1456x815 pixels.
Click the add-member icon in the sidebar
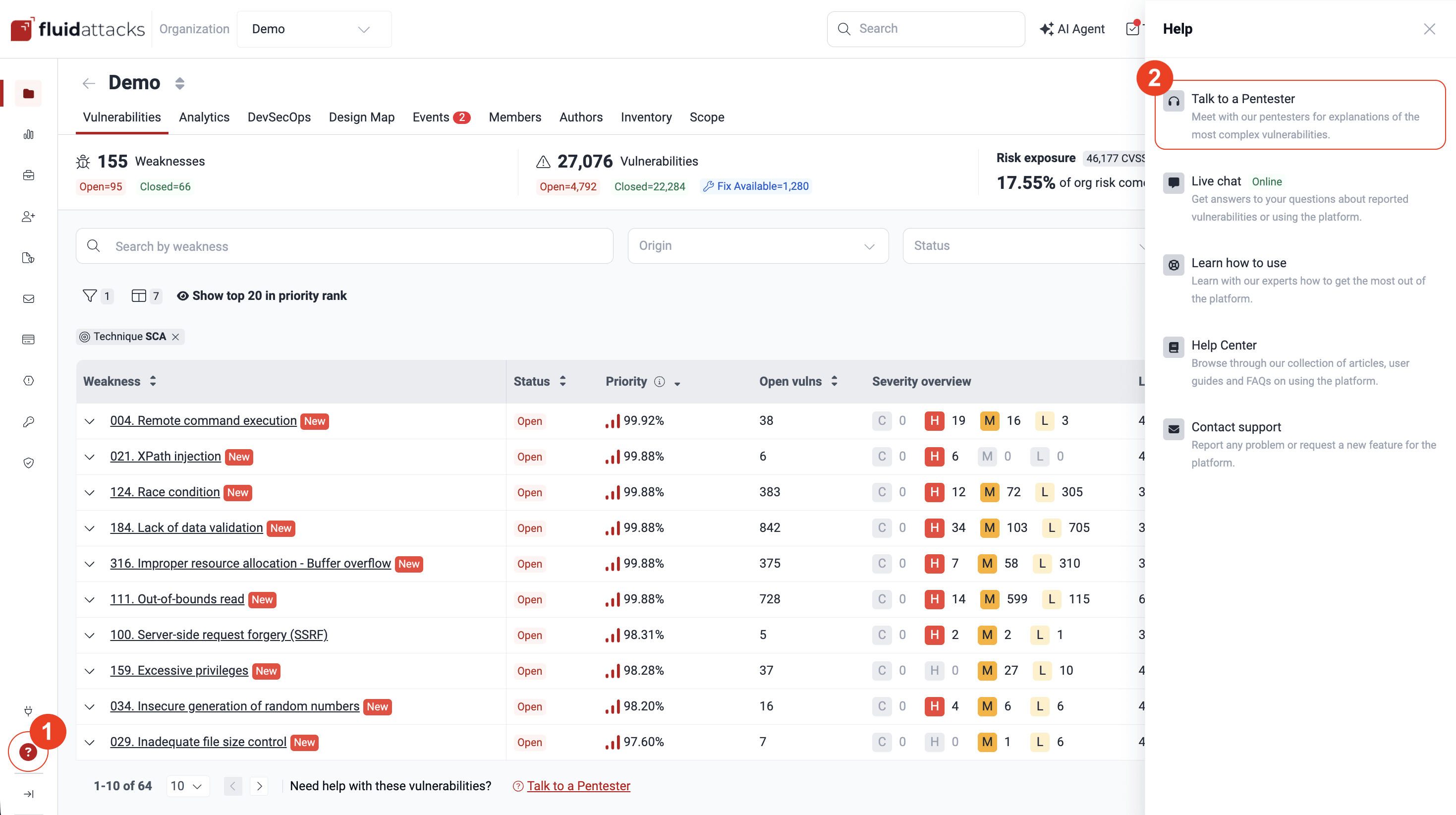pos(28,216)
